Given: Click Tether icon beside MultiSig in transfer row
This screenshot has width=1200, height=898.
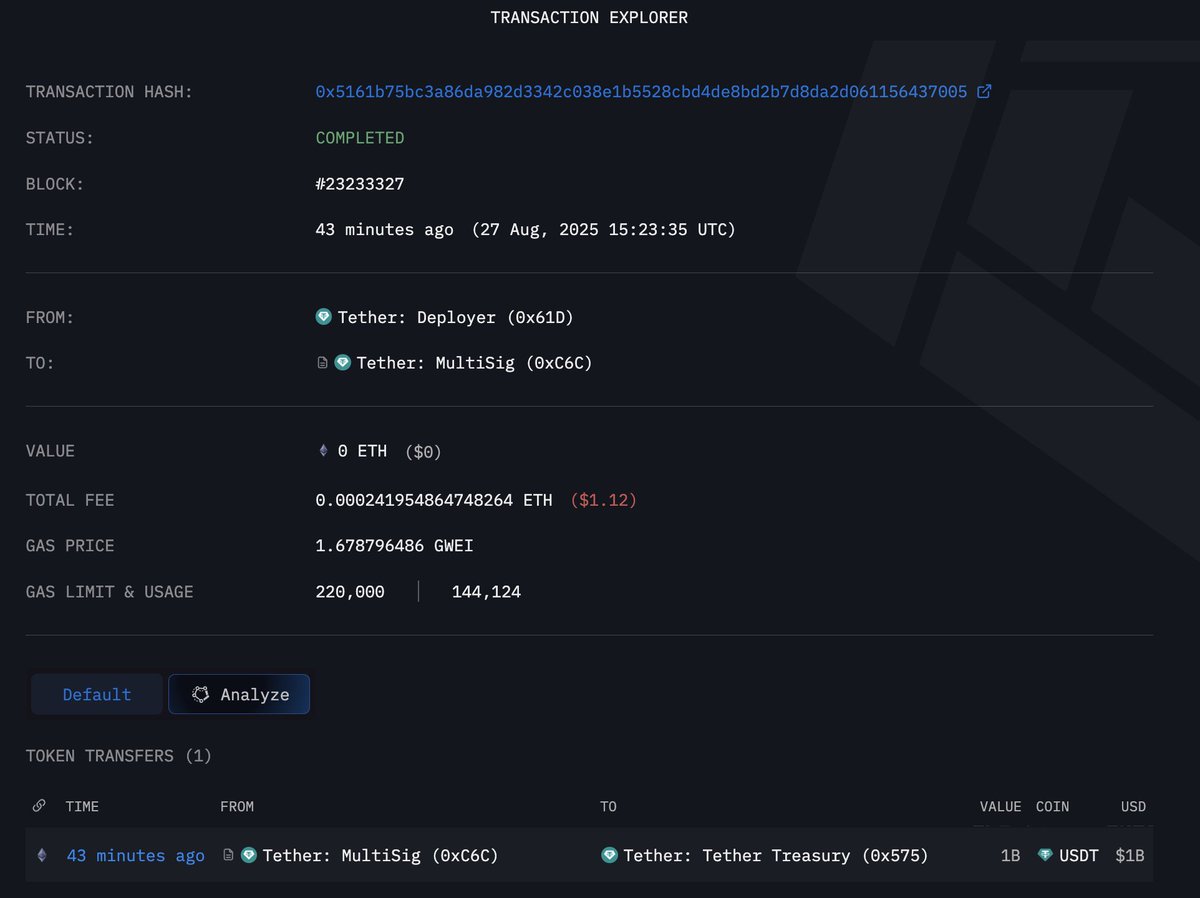Looking at the screenshot, I should pyautogui.click(x=249, y=855).
